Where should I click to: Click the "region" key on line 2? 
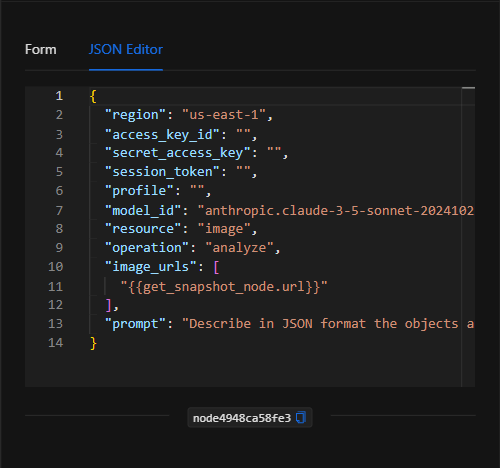point(135,115)
